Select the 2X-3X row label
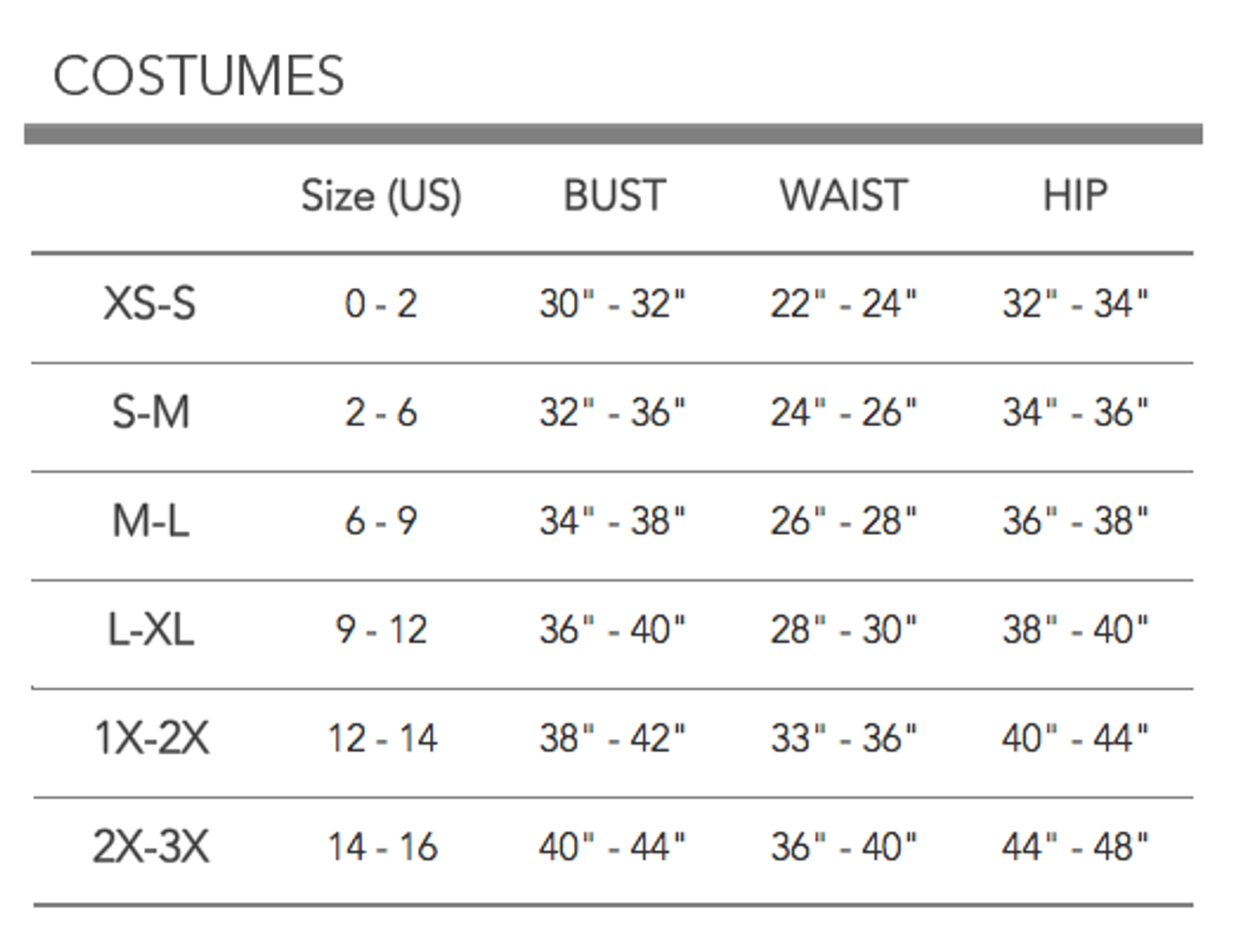 [151, 847]
